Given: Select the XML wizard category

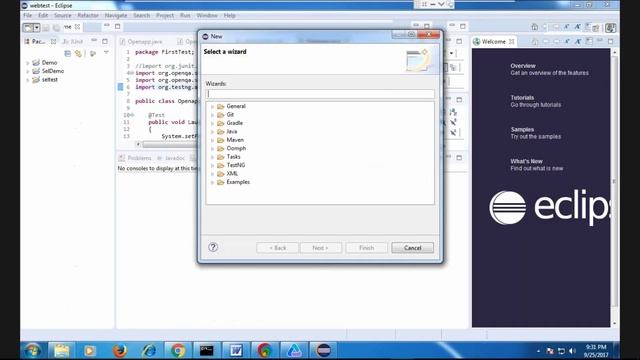Looking at the screenshot, I should click(x=232, y=173).
